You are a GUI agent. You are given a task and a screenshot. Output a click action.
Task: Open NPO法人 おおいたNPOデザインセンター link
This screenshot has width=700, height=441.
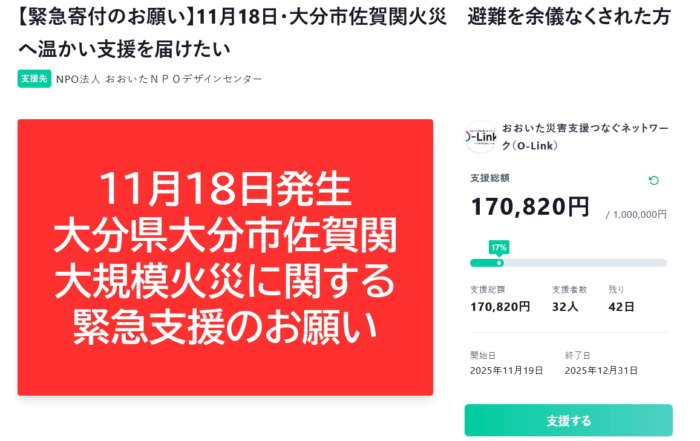click(x=159, y=79)
